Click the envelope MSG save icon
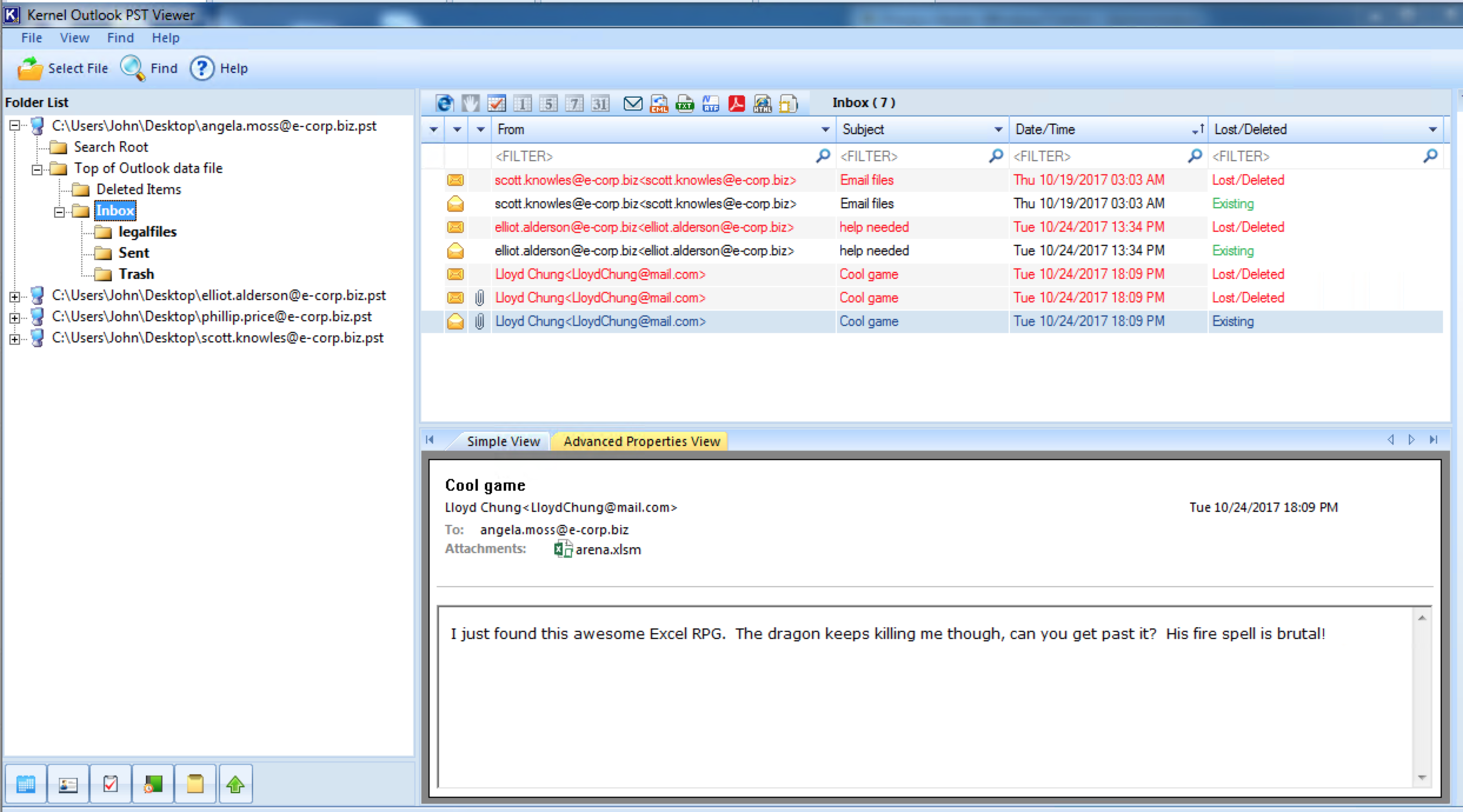 tap(633, 104)
